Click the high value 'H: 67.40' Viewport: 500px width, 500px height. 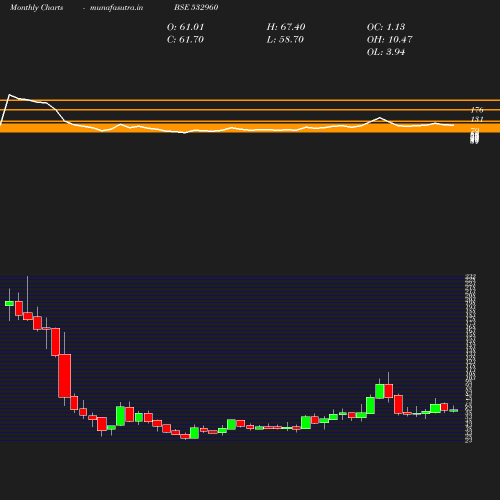pyautogui.click(x=286, y=27)
